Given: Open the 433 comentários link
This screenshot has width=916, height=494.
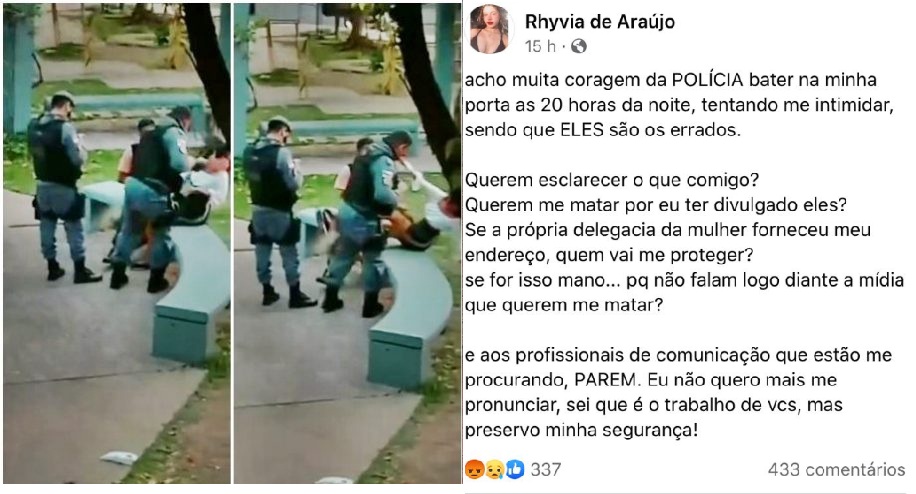Looking at the screenshot, I should click(836, 469).
